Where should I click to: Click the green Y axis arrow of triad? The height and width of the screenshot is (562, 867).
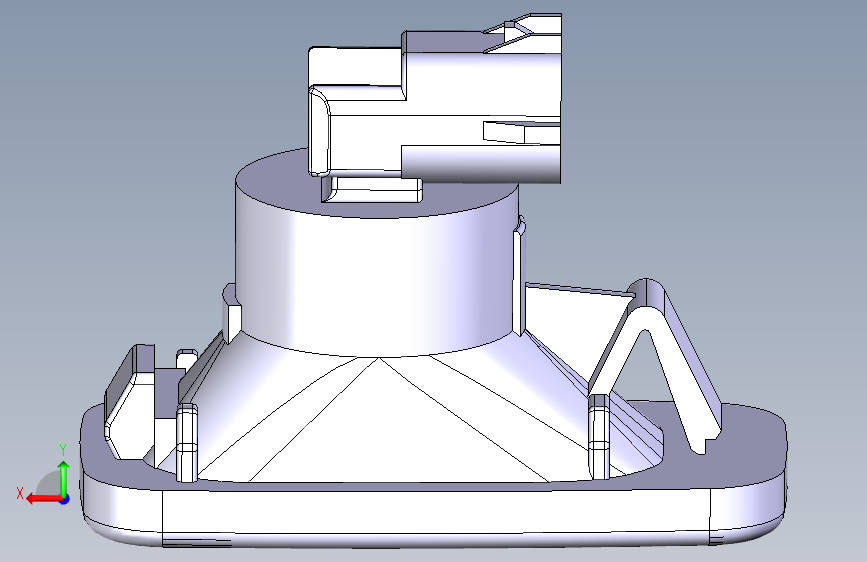point(64,477)
